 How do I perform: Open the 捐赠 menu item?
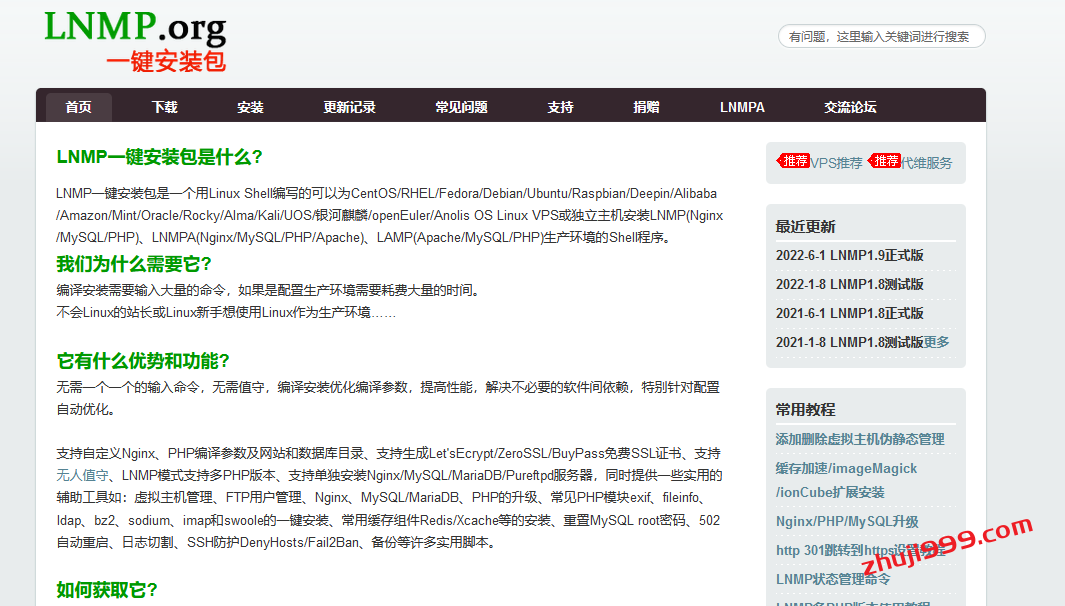coord(646,107)
